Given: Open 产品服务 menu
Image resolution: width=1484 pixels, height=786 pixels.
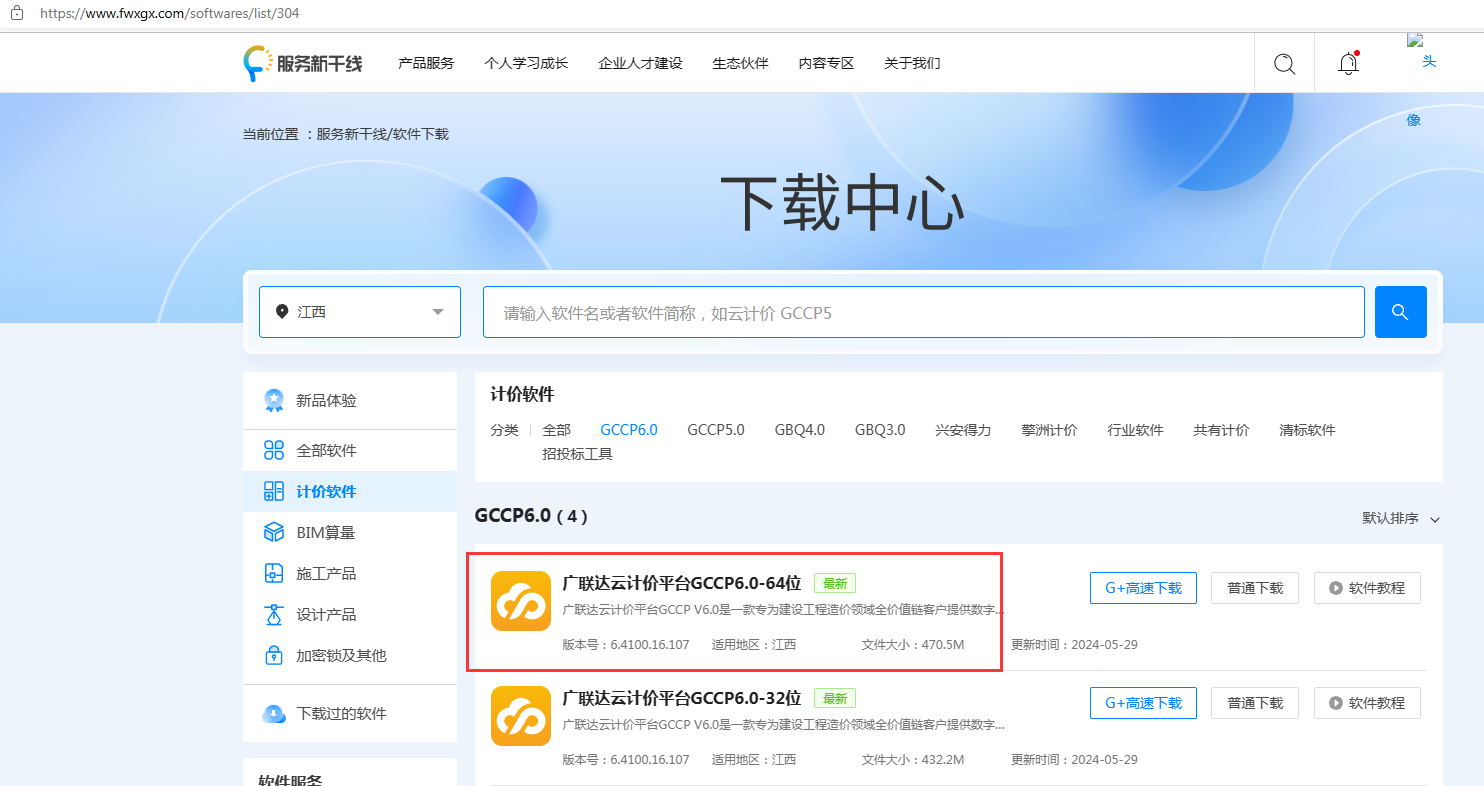Looking at the screenshot, I should pos(426,63).
